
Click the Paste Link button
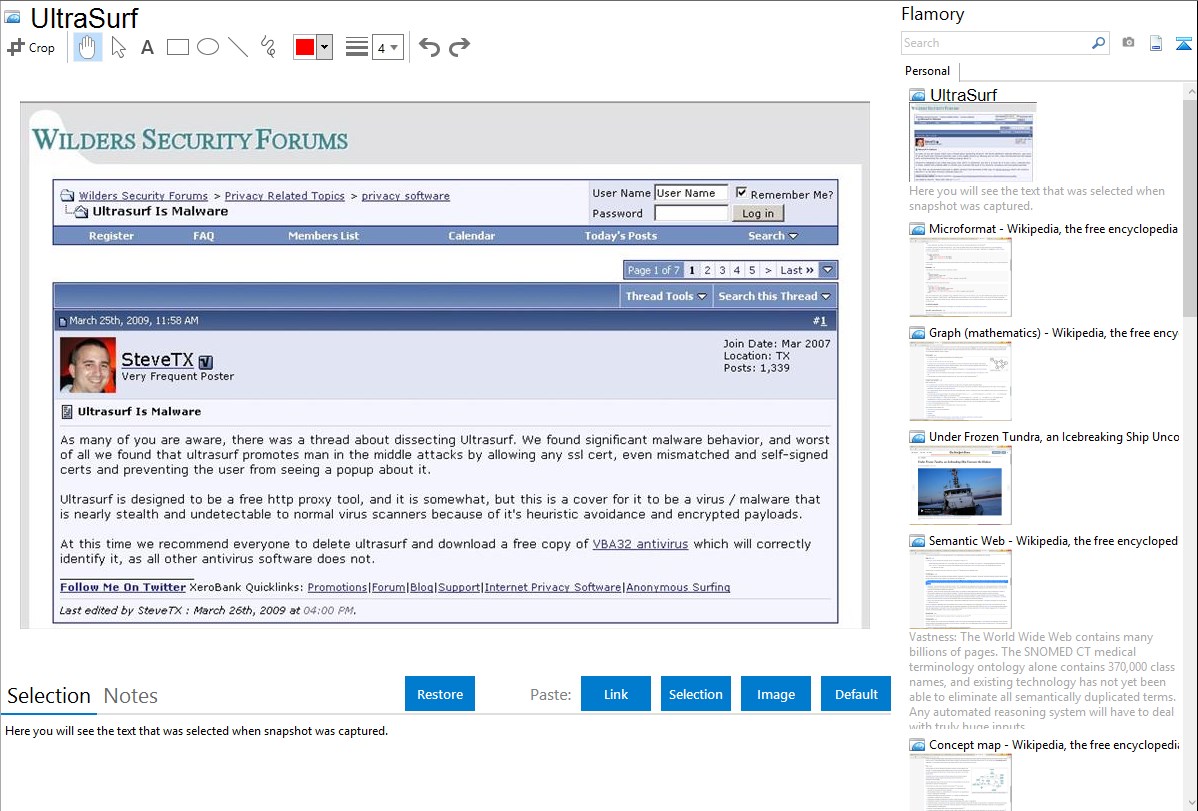coord(616,694)
